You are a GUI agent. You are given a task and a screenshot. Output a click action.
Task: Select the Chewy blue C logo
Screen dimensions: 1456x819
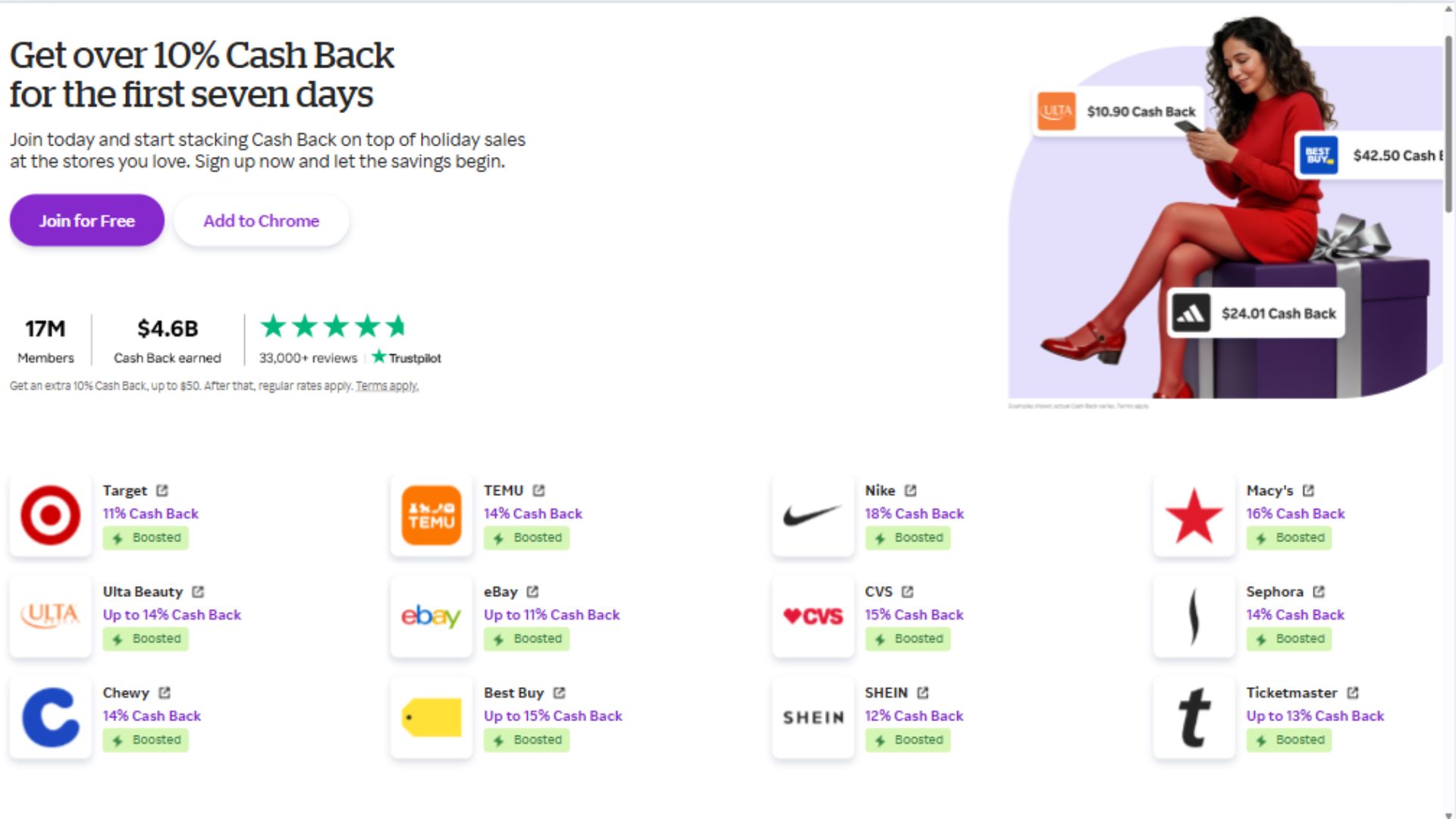(51, 717)
